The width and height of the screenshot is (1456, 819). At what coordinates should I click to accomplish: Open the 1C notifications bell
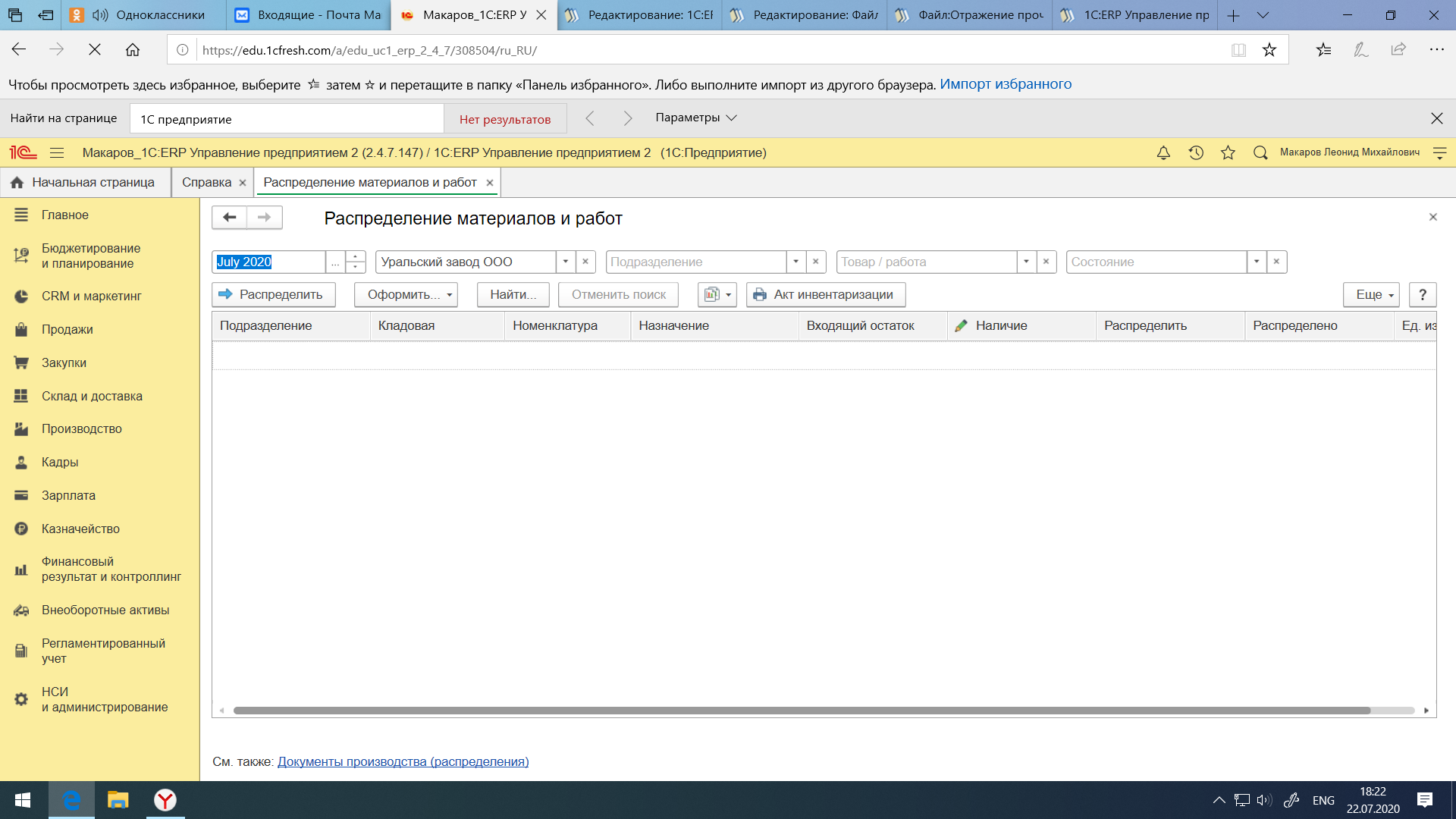[1163, 152]
